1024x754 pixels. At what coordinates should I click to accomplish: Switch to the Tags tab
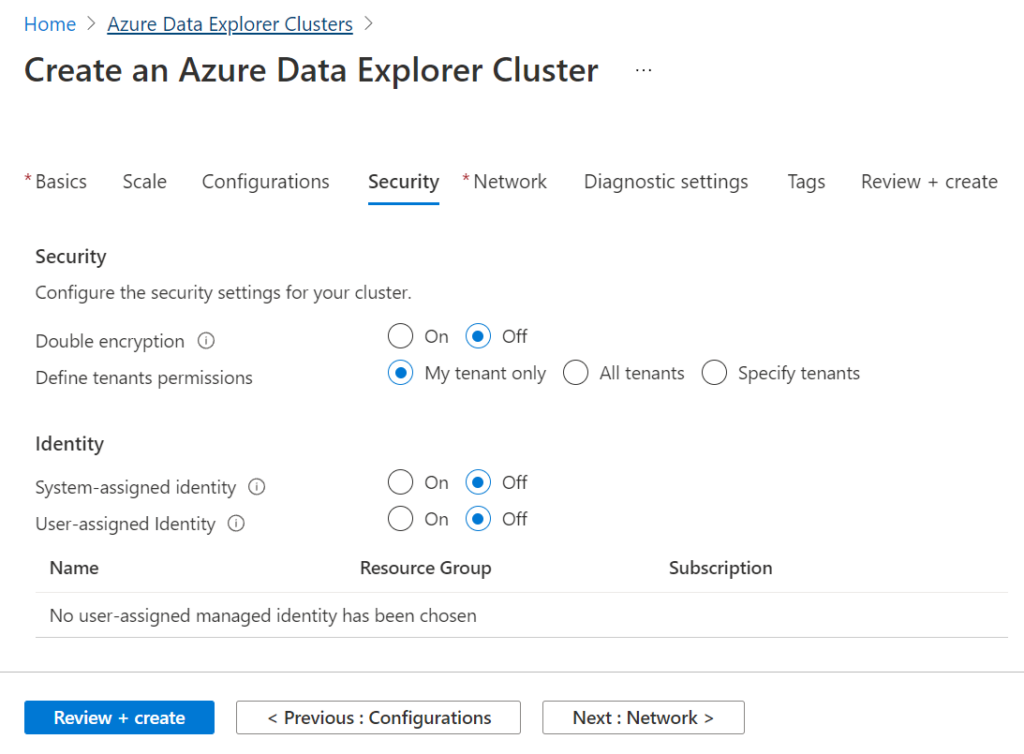(x=806, y=182)
